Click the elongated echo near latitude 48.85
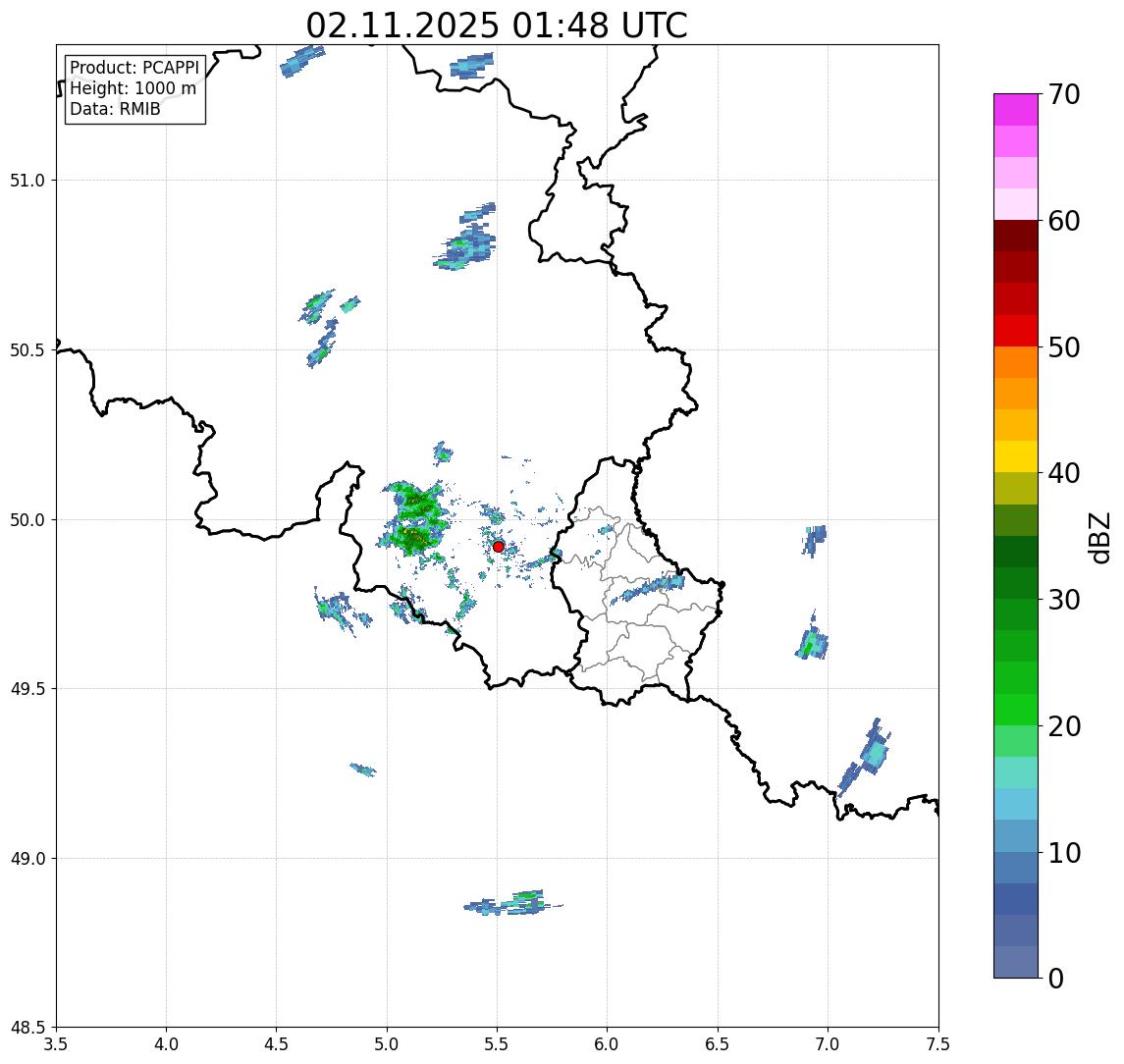1124x1064 pixels. 511,903
